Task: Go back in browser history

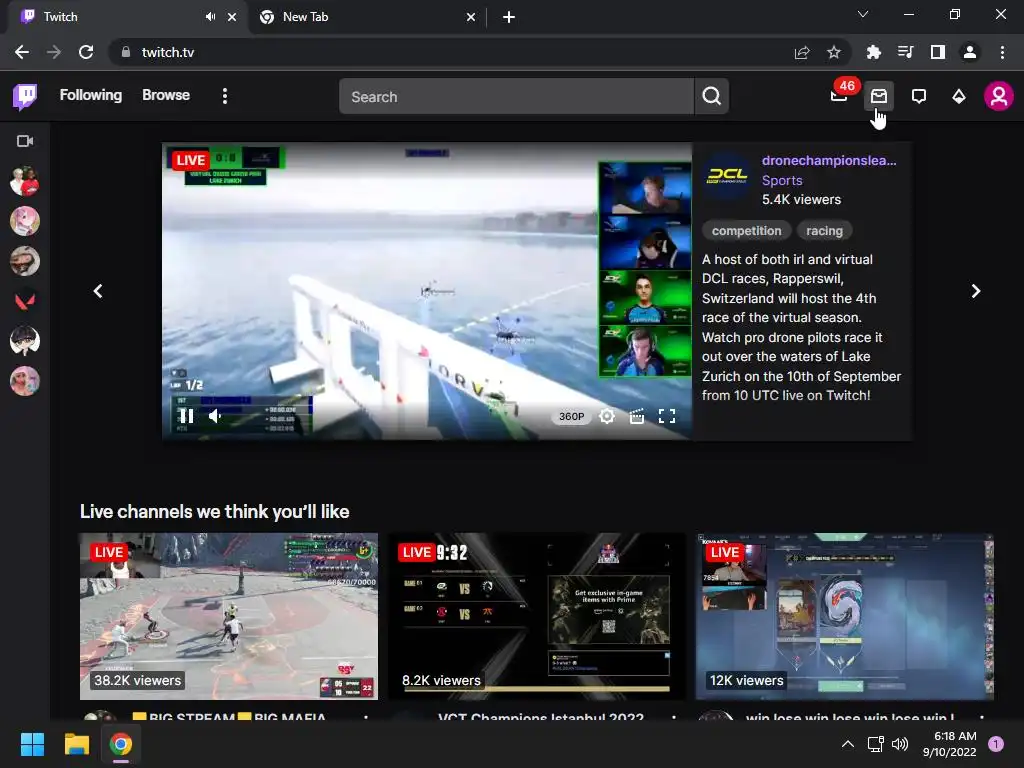Action: [22, 52]
